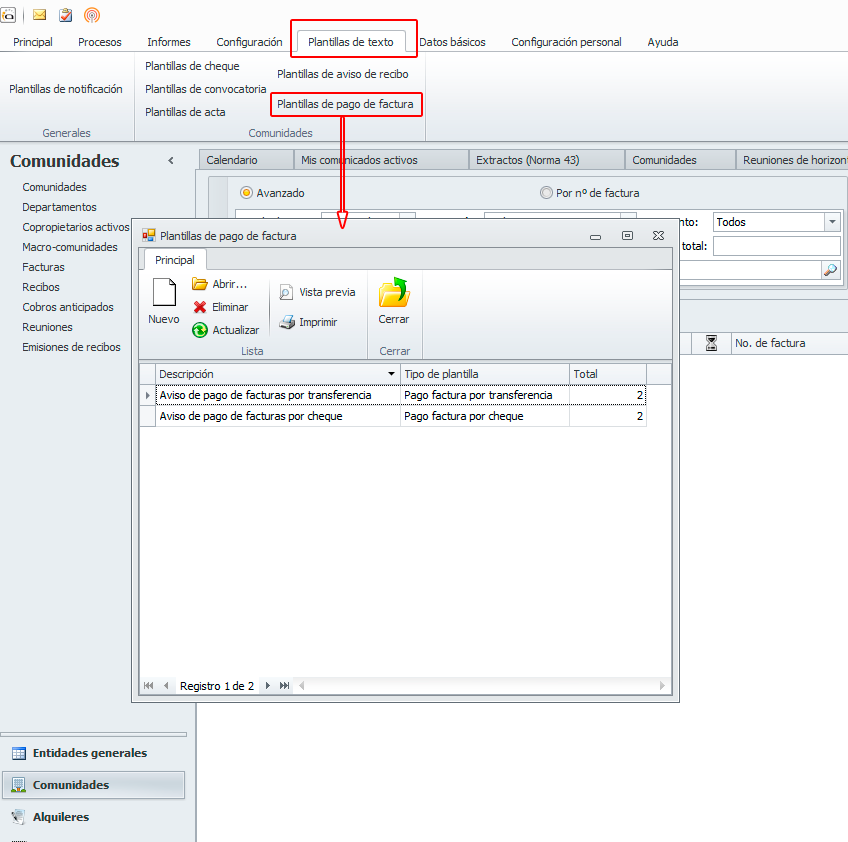Go to next record arrow
The image size is (848, 842).
point(267,686)
